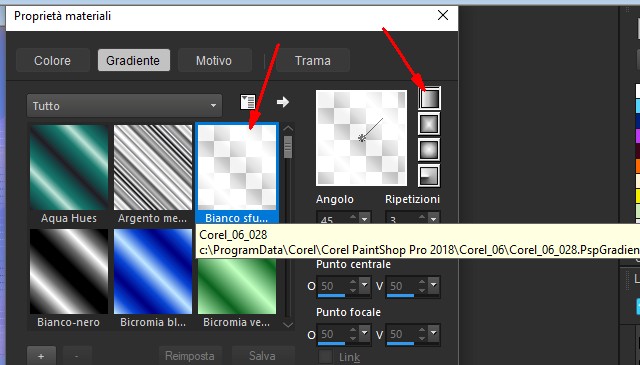
Task: Select the linear gradient style icon
Action: coord(429,98)
